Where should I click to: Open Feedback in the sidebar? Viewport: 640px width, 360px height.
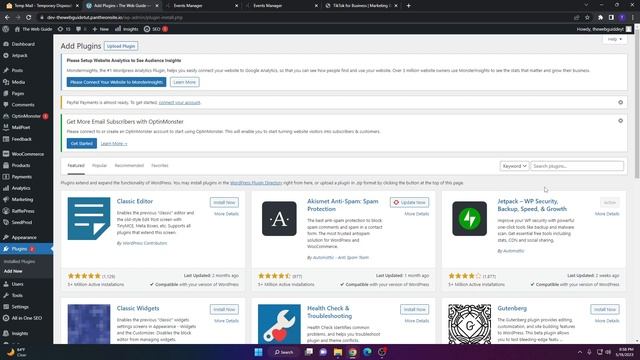coord(21,139)
